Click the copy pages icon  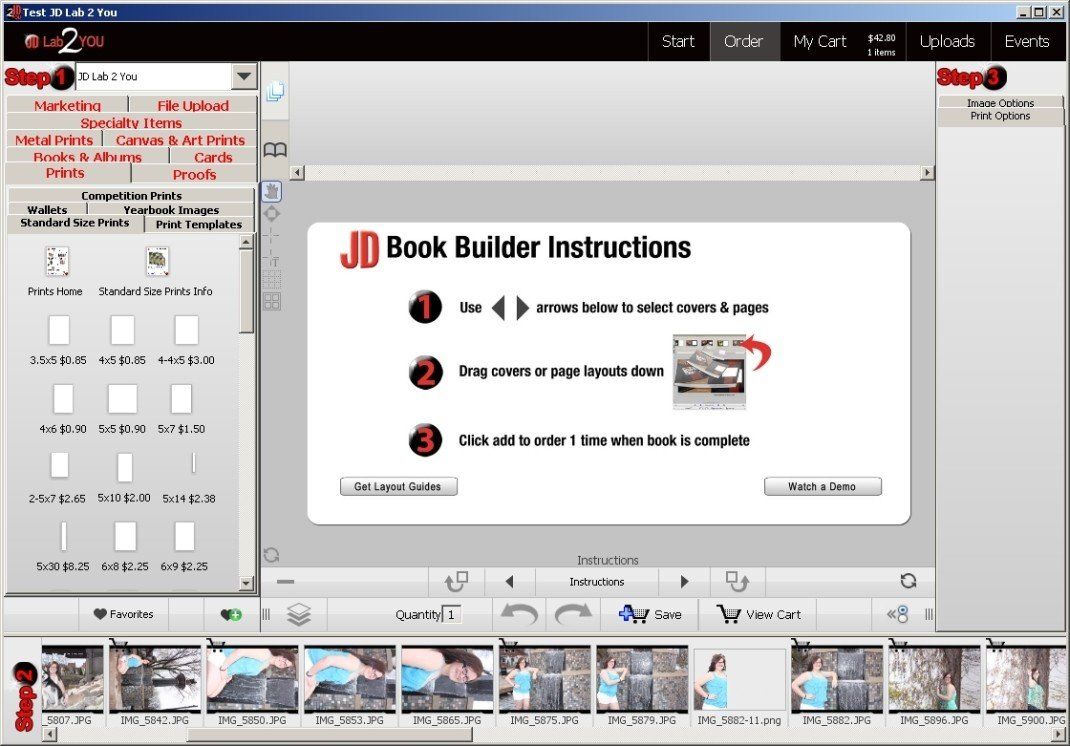(275, 91)
